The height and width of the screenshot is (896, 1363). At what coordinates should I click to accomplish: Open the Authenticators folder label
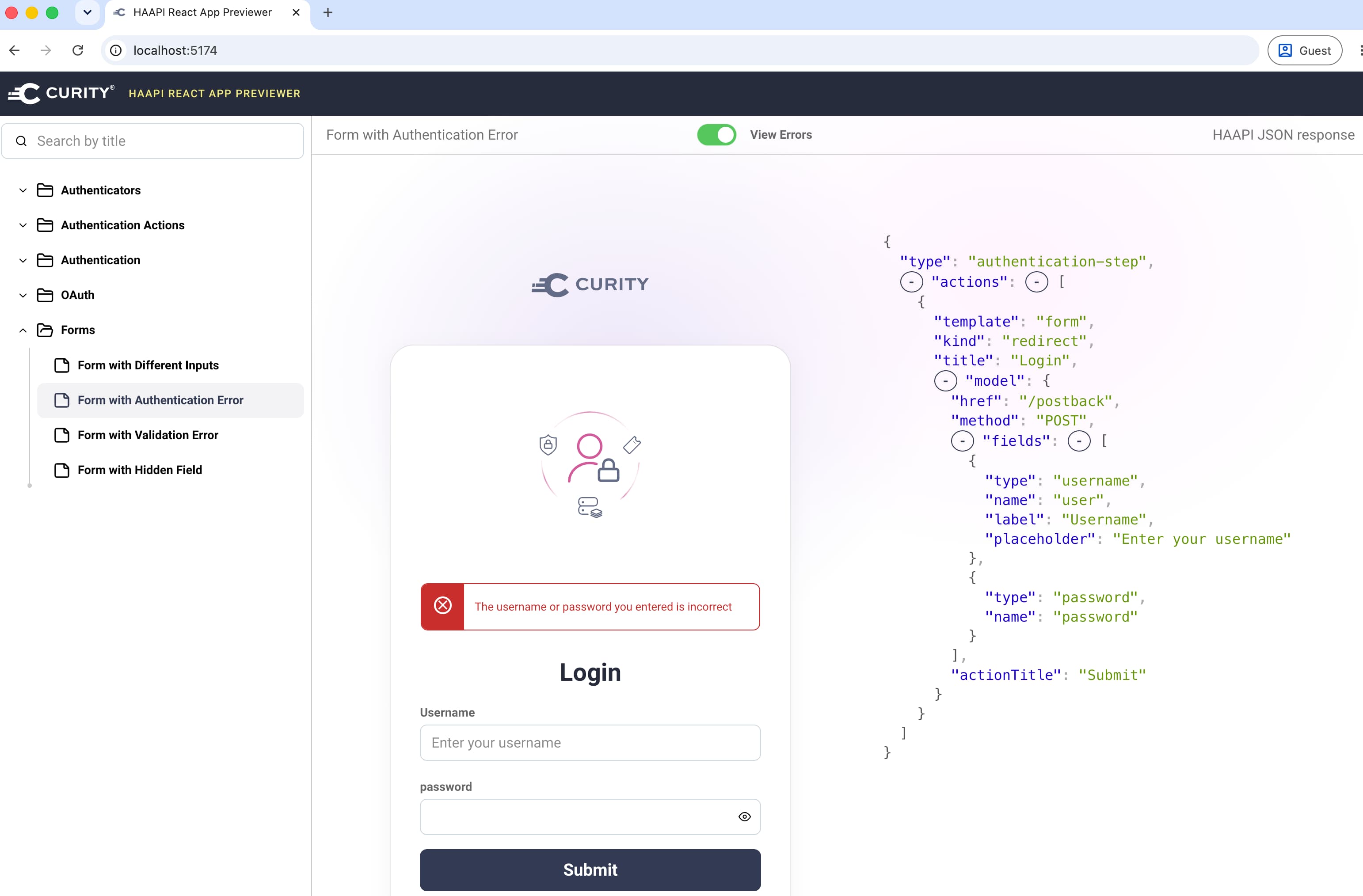pyautogui.click(x=101, y=190)
